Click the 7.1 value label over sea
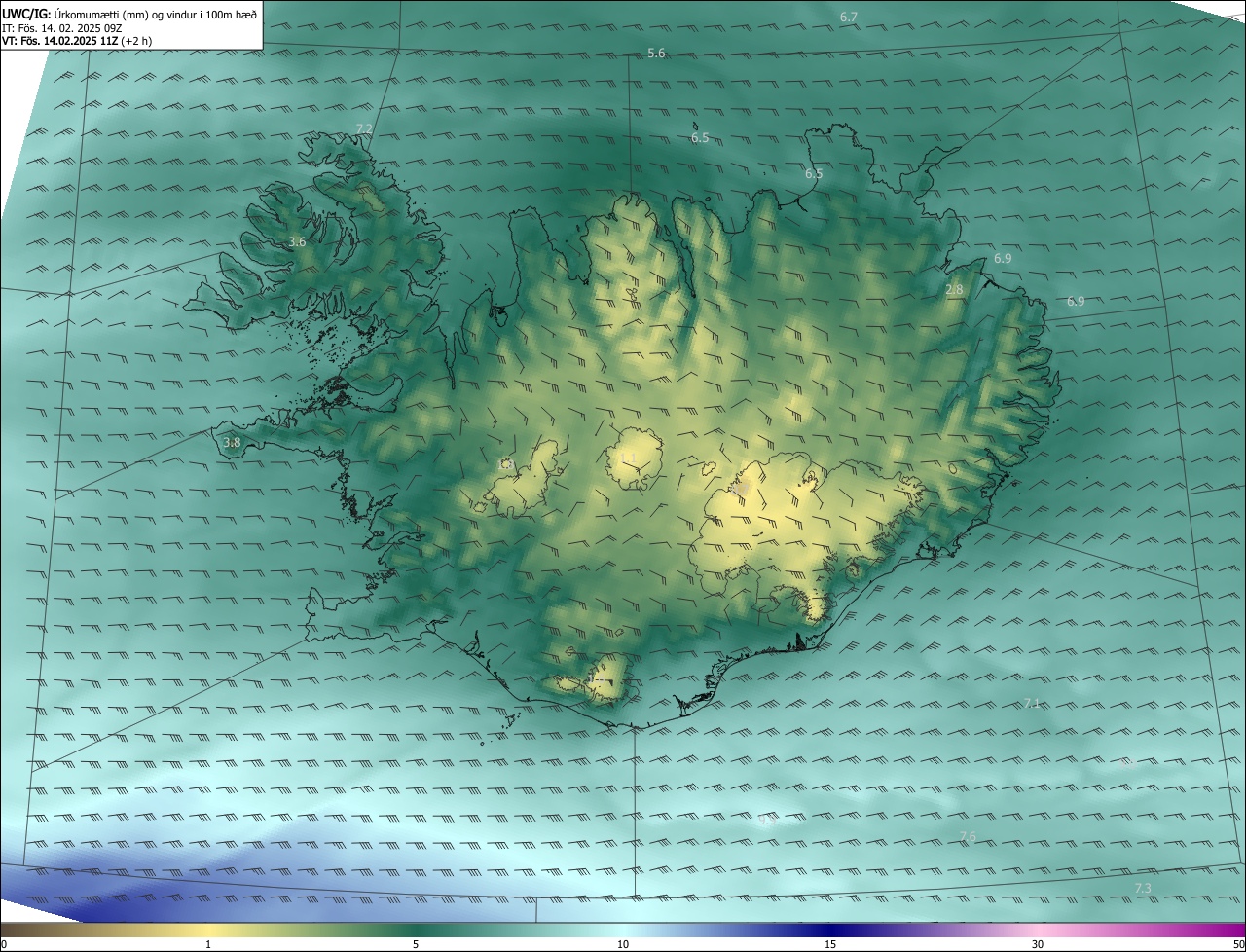1246x952 pixels. [x=1032, y=703]
